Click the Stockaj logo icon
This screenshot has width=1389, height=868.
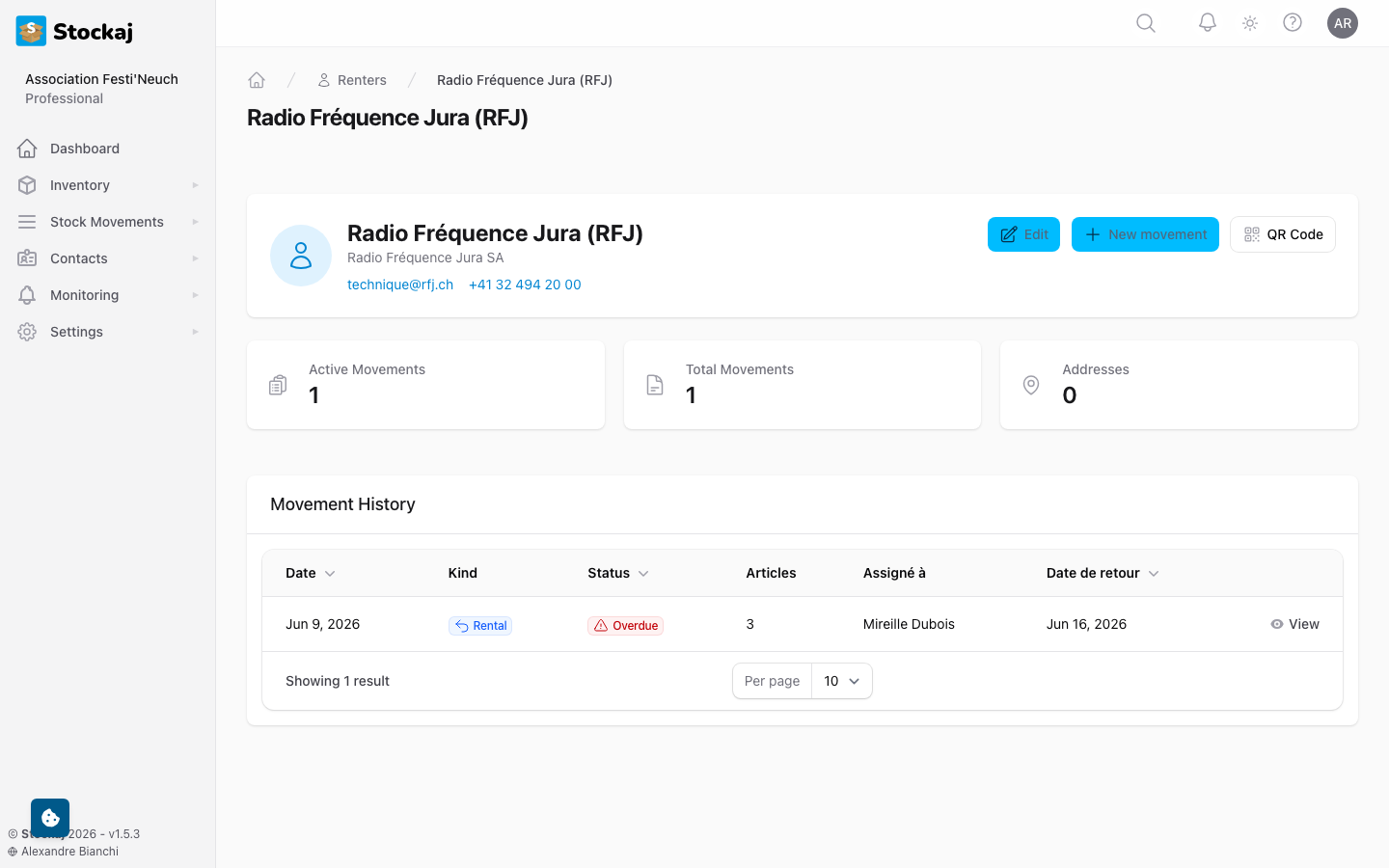31,31
